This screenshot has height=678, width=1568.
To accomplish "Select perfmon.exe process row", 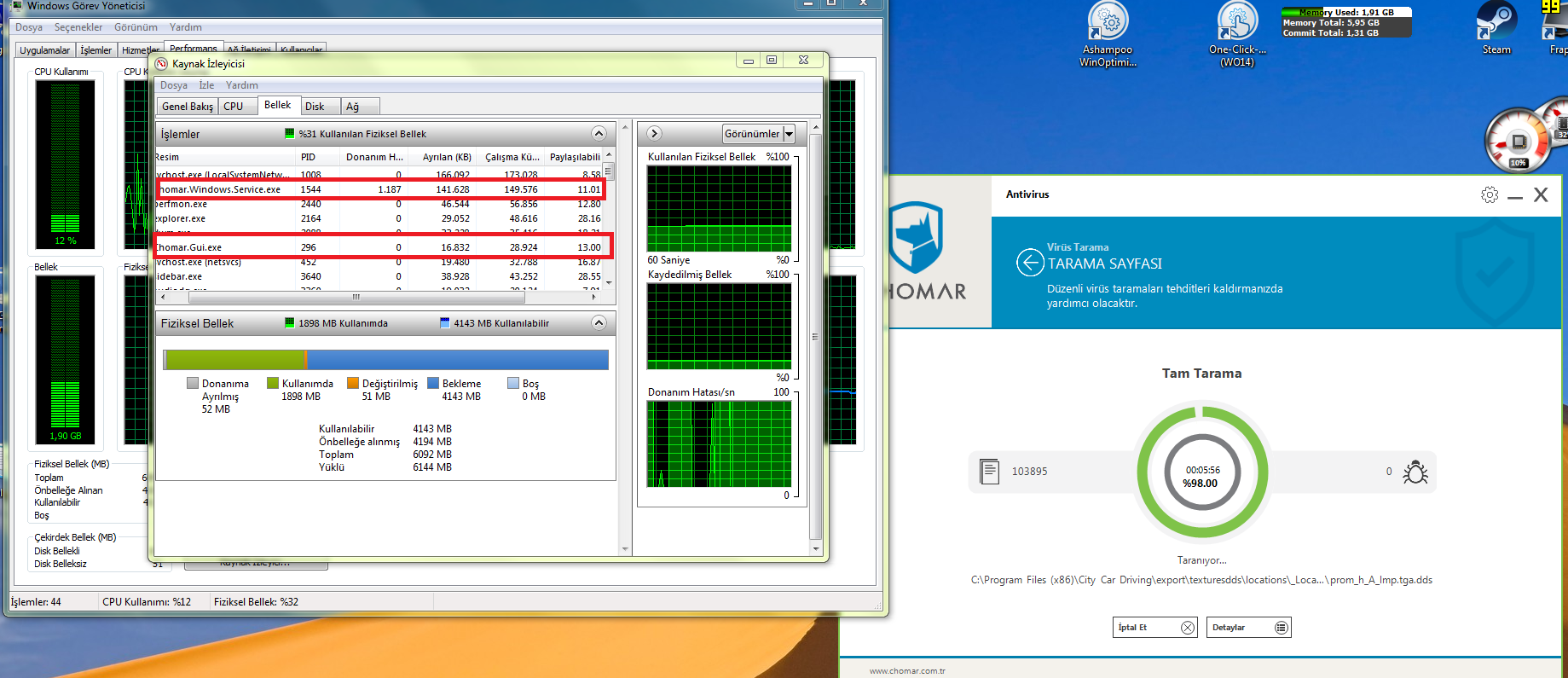I will (x=380, y=204).
